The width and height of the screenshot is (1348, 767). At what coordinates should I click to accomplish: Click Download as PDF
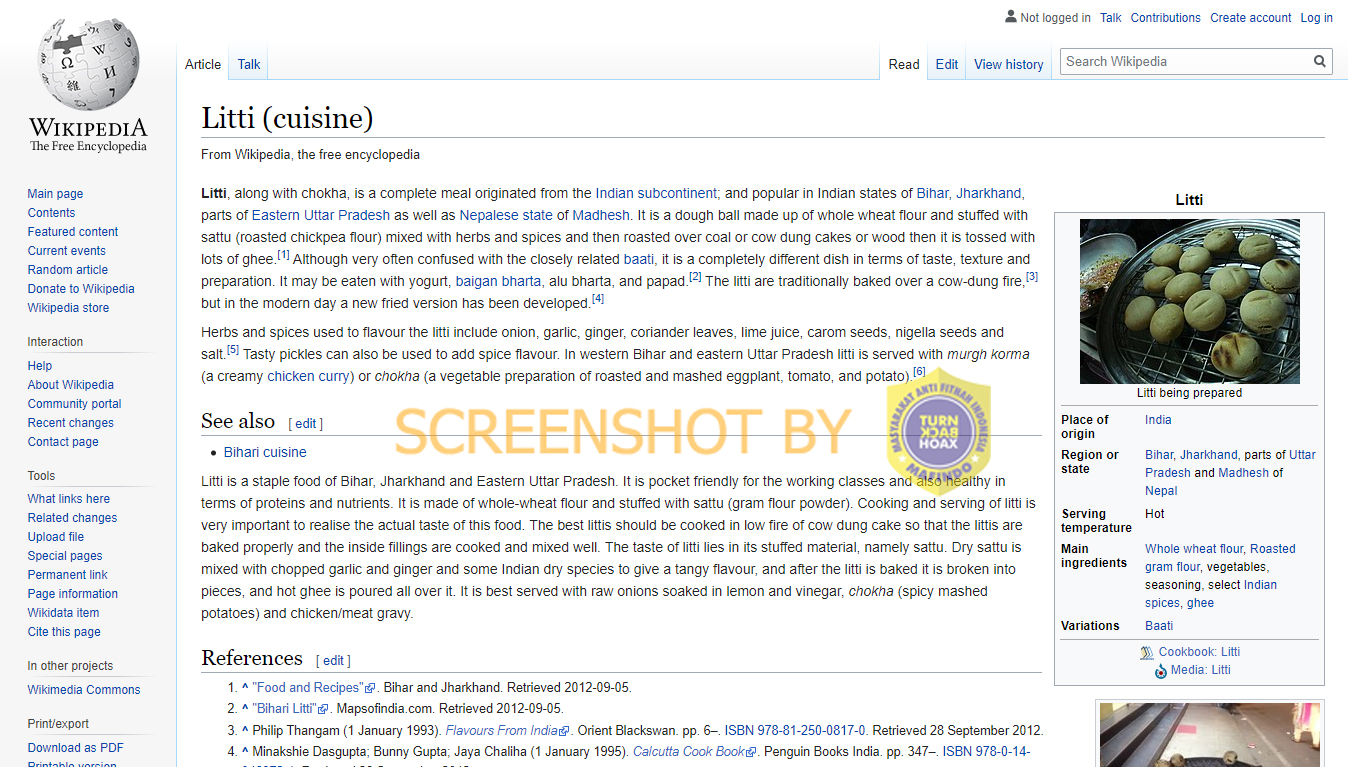(76, 748)
